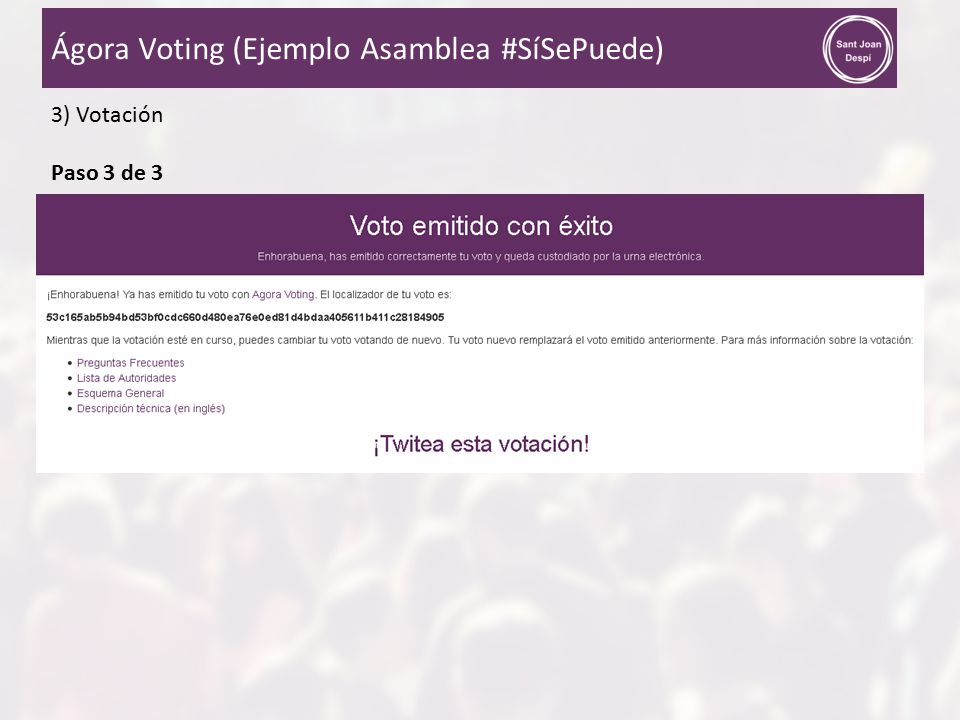Click the Ágora Voting slide title
960x720 pixels.
coord(357,49)
